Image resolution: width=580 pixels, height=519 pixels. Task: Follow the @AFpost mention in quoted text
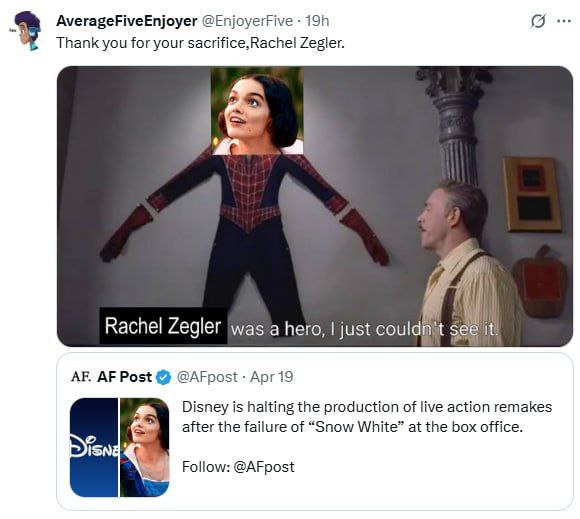tap(264, 467)
